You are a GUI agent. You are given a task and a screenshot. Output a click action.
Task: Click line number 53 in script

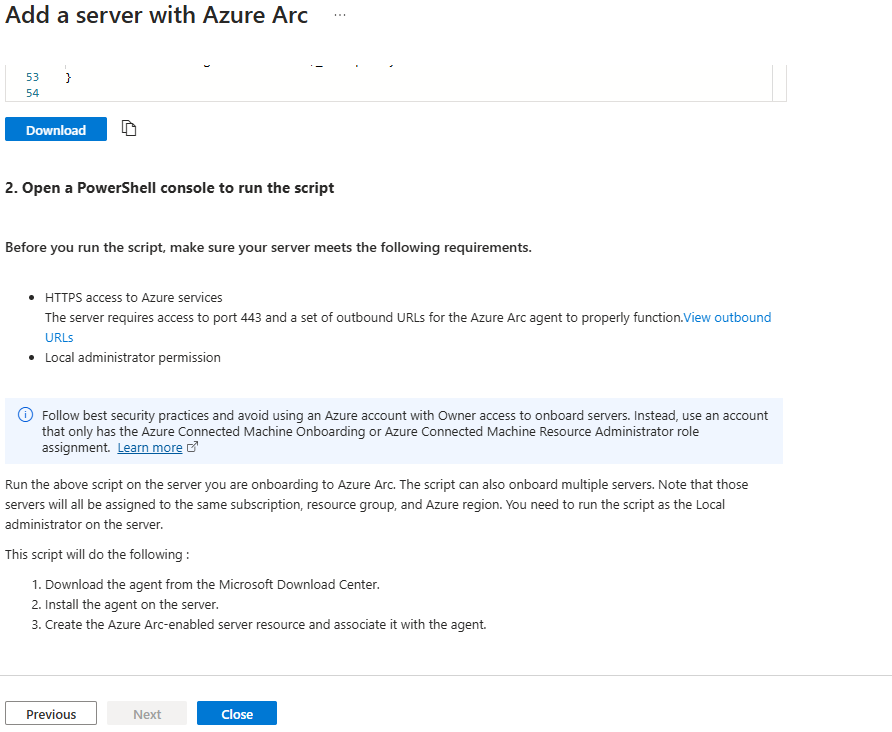(32, 76)
